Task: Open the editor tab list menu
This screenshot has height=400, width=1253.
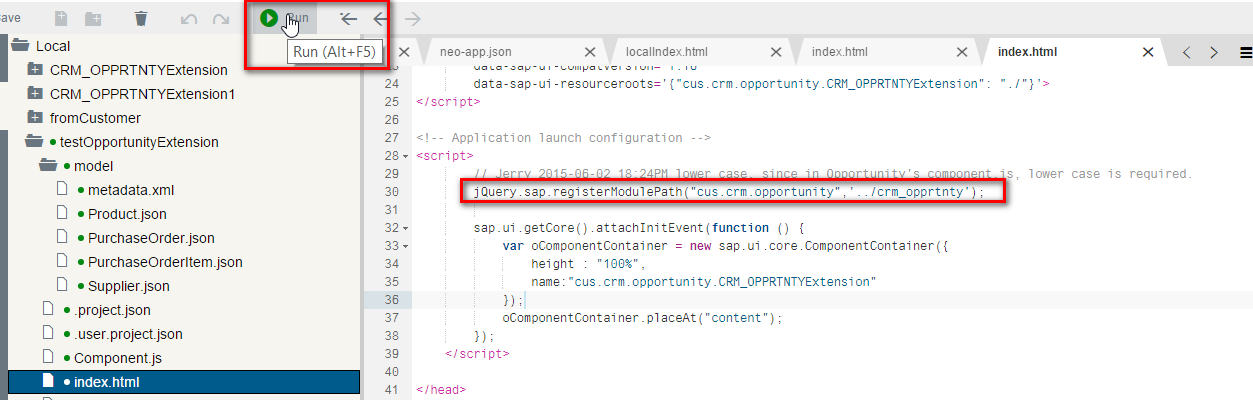Action: pyautogui.click(x=1245, y=52)
